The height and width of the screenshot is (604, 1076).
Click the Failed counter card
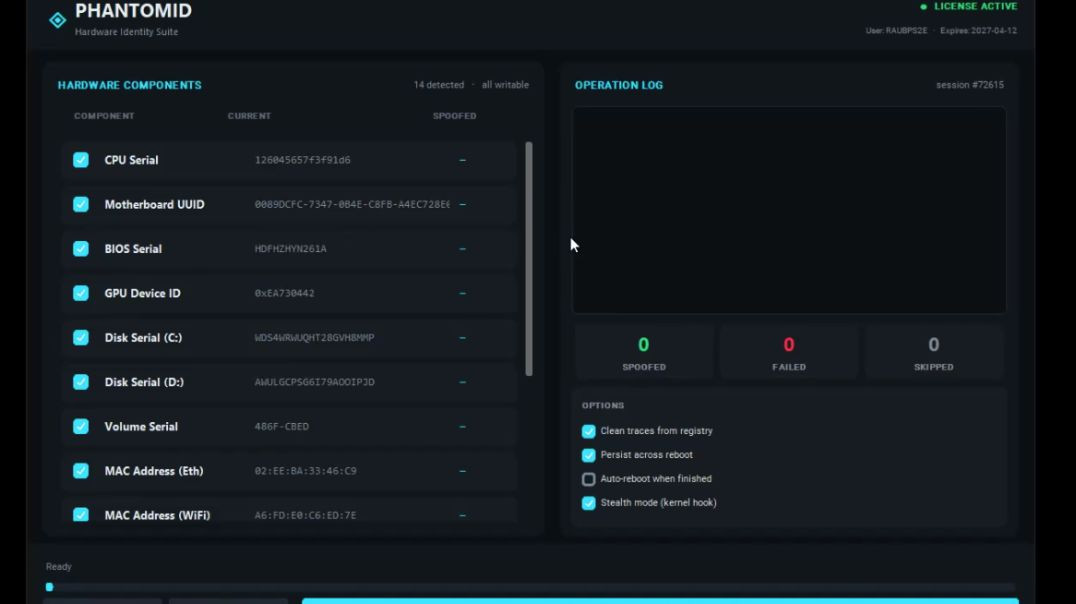click(789, 353)
